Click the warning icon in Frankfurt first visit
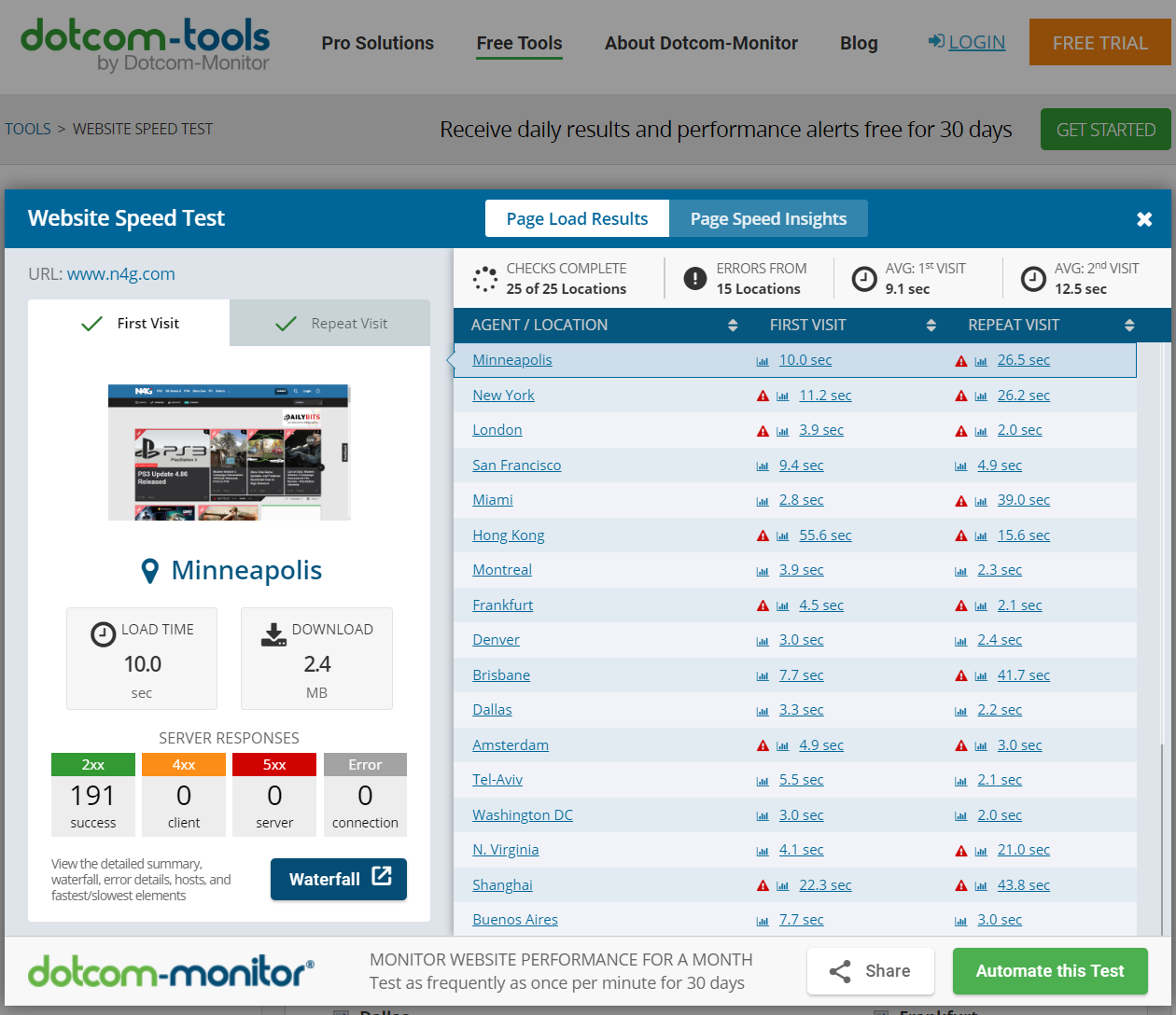 tap(763, 605)
